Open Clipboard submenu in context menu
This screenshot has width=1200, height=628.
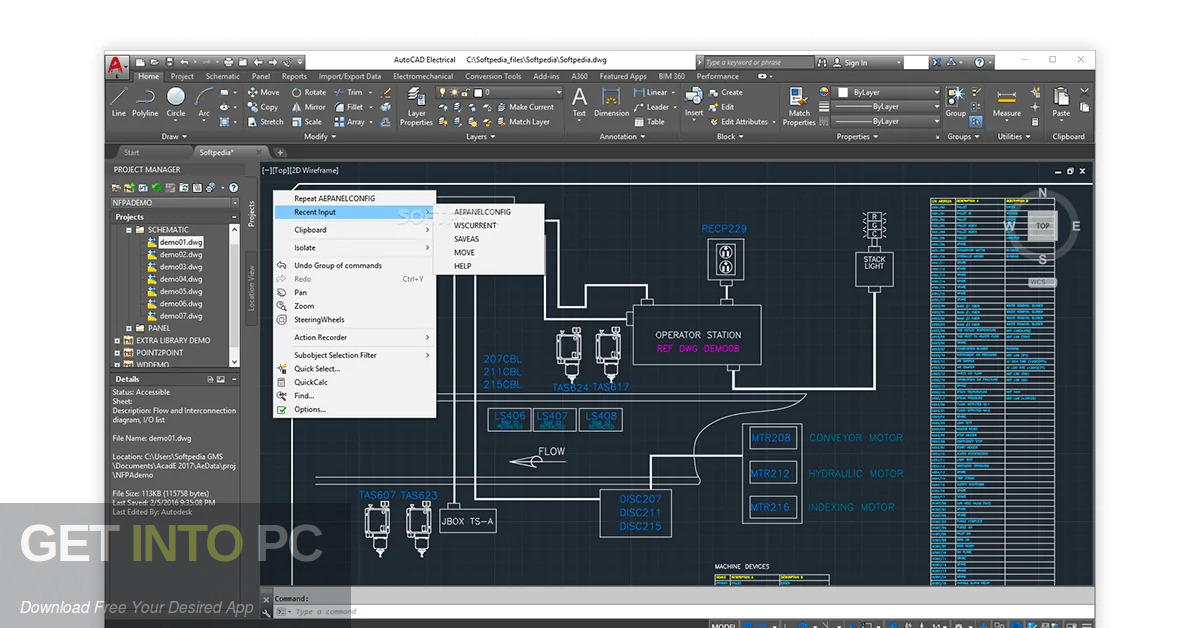[355, 230]
